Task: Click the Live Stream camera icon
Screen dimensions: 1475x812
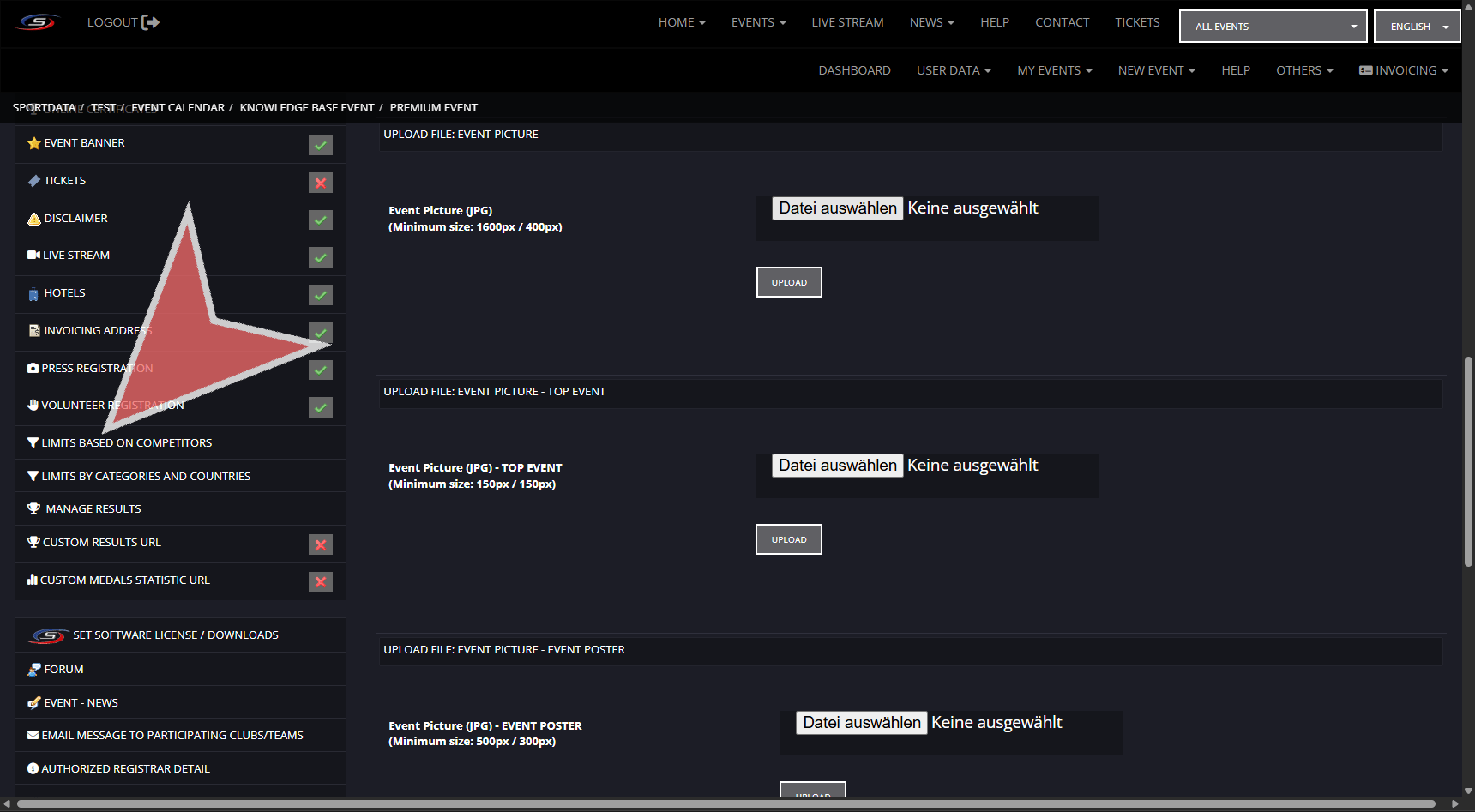Action: tap(33, 256)
